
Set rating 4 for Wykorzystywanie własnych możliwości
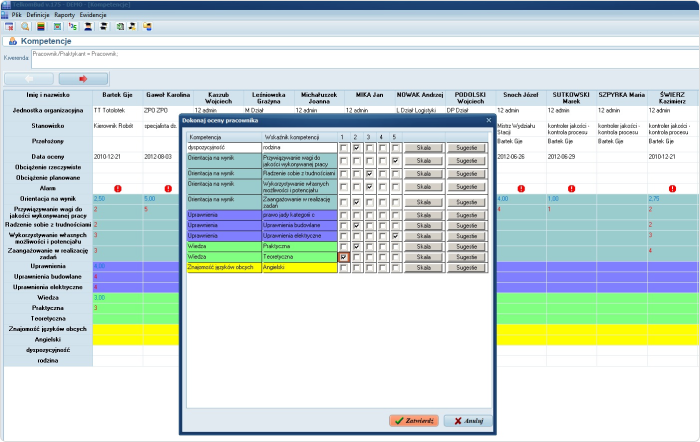[x=383, y=187]
